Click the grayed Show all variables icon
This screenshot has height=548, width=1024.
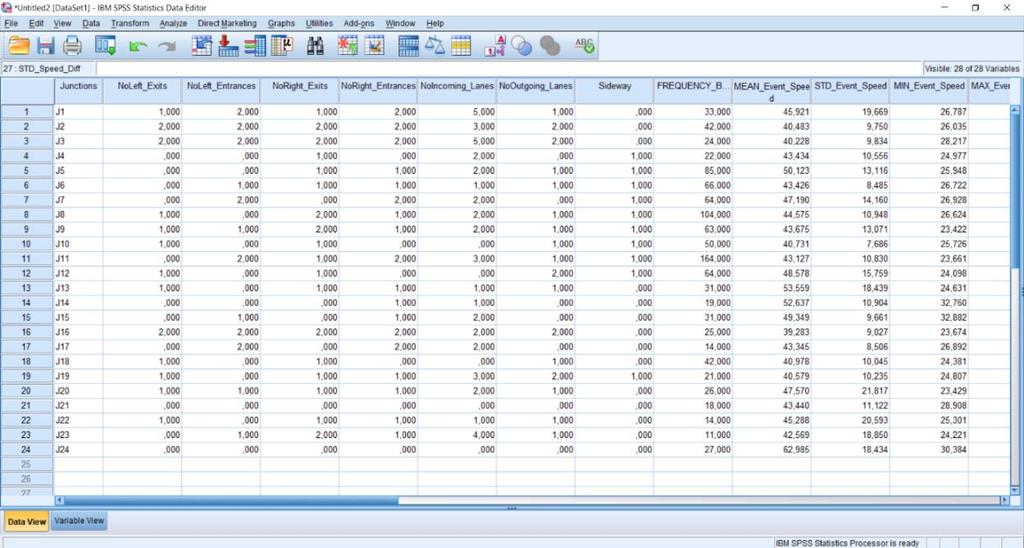pos(550,46)
